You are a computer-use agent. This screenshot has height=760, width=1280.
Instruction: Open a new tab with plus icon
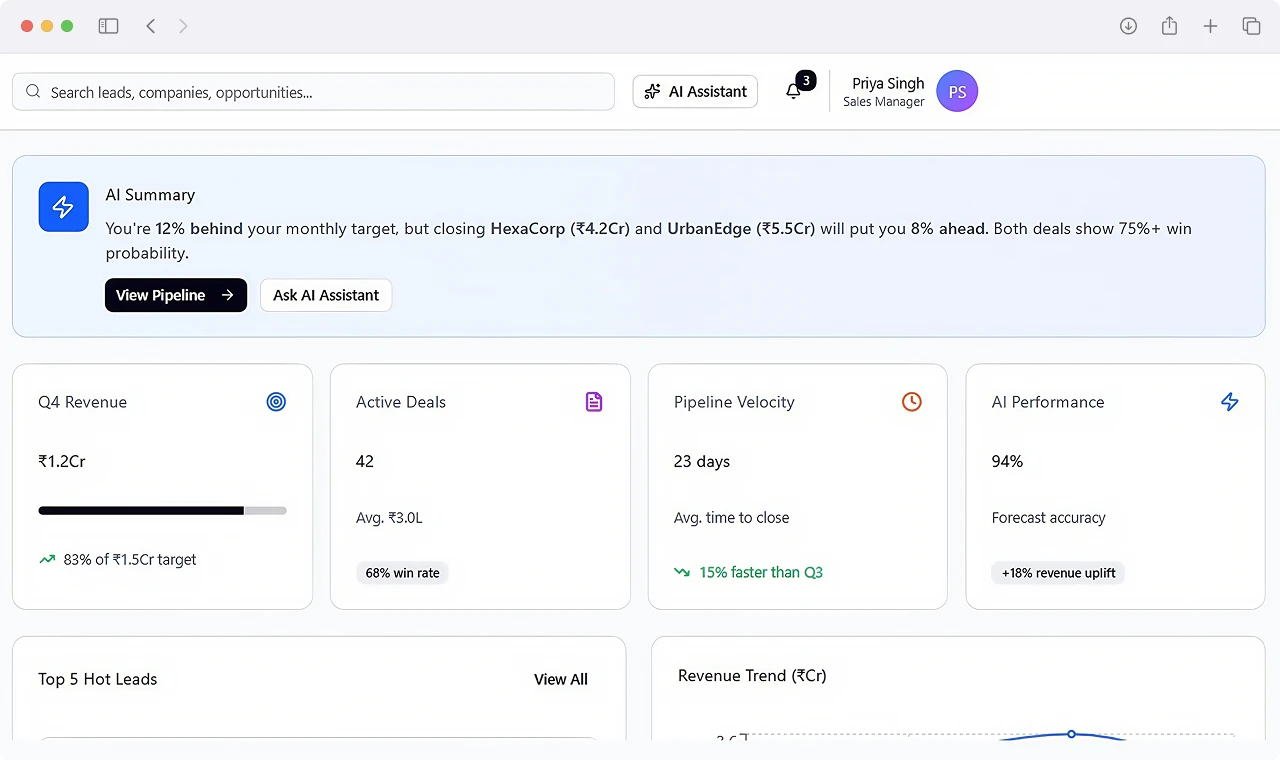pos(1210,26)
